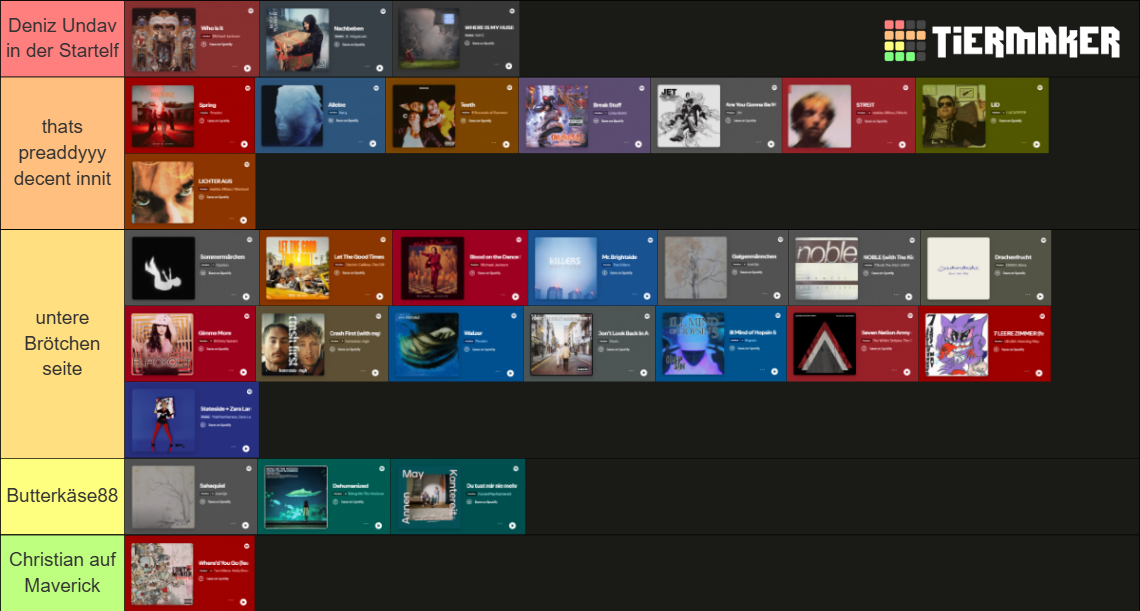Viewport: 1140px width, 611px height.
Task: Play the Alleine track
Action: click(x=373, y=144)
